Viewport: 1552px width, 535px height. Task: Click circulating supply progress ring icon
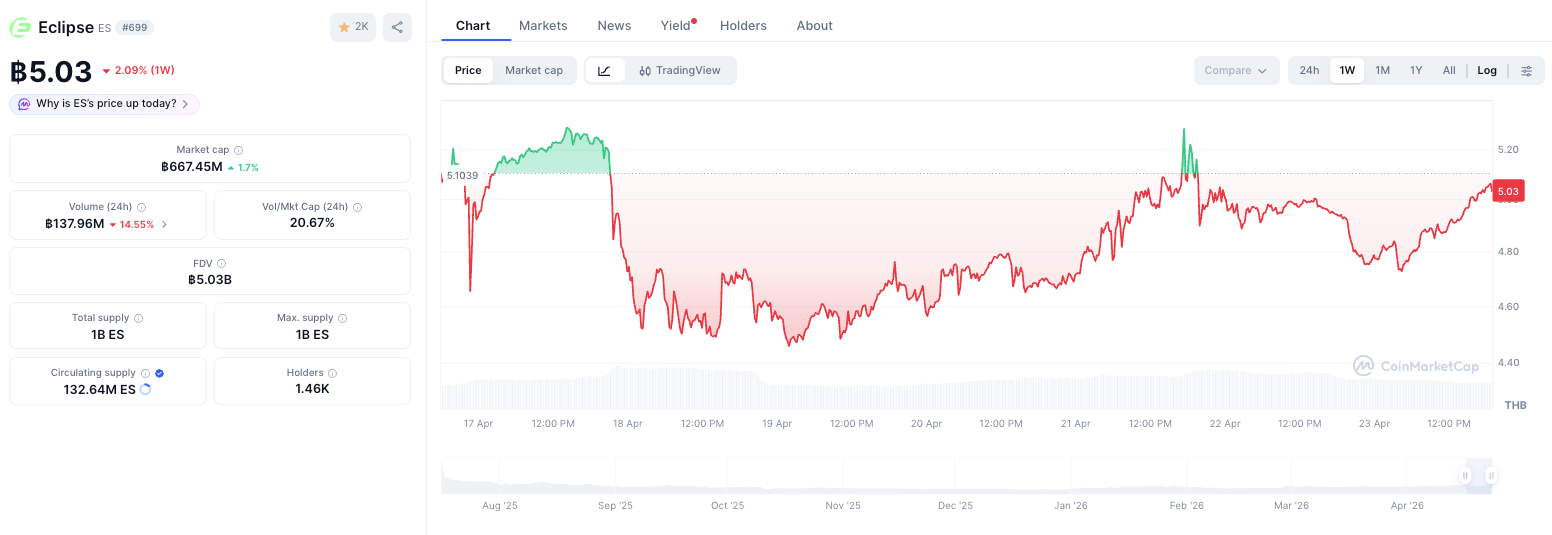pyautogui.click(x=145, y=389)
